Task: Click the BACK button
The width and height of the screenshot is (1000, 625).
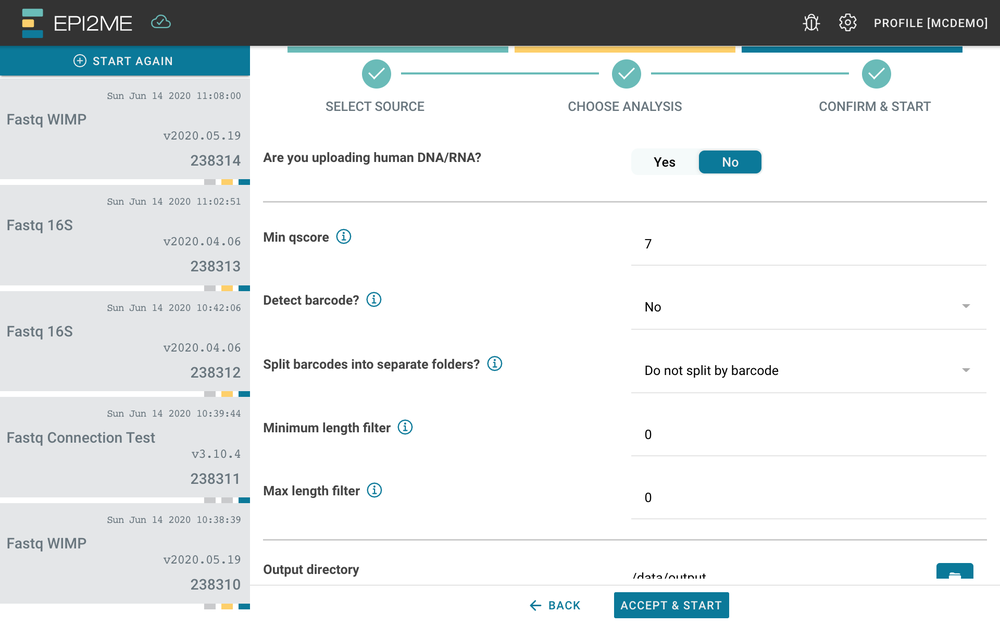Action: [555, 605]
